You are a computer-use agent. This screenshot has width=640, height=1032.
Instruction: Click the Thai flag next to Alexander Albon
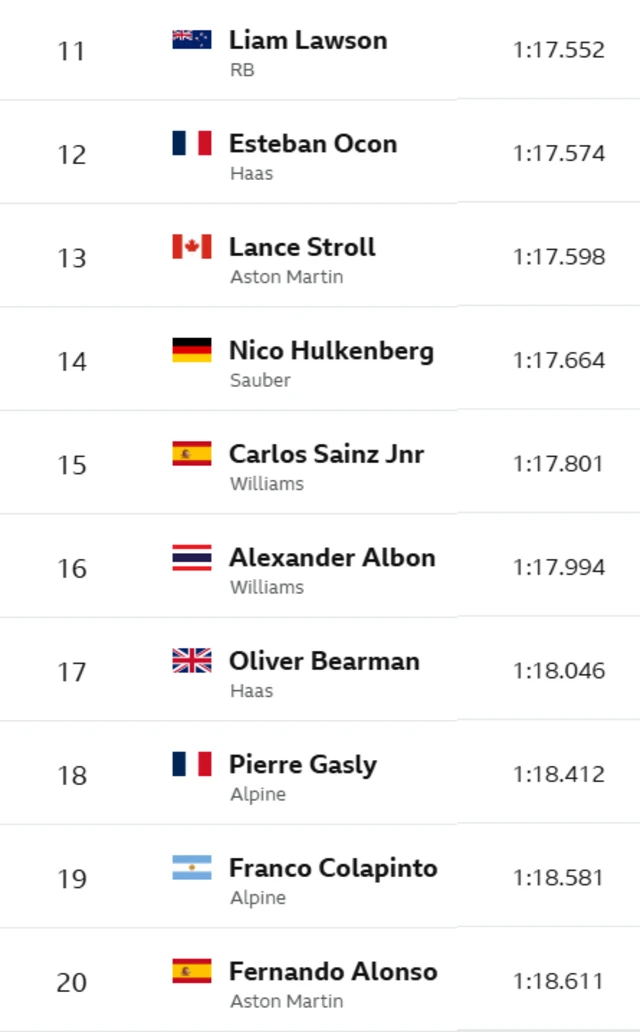[x=191, y=557]
